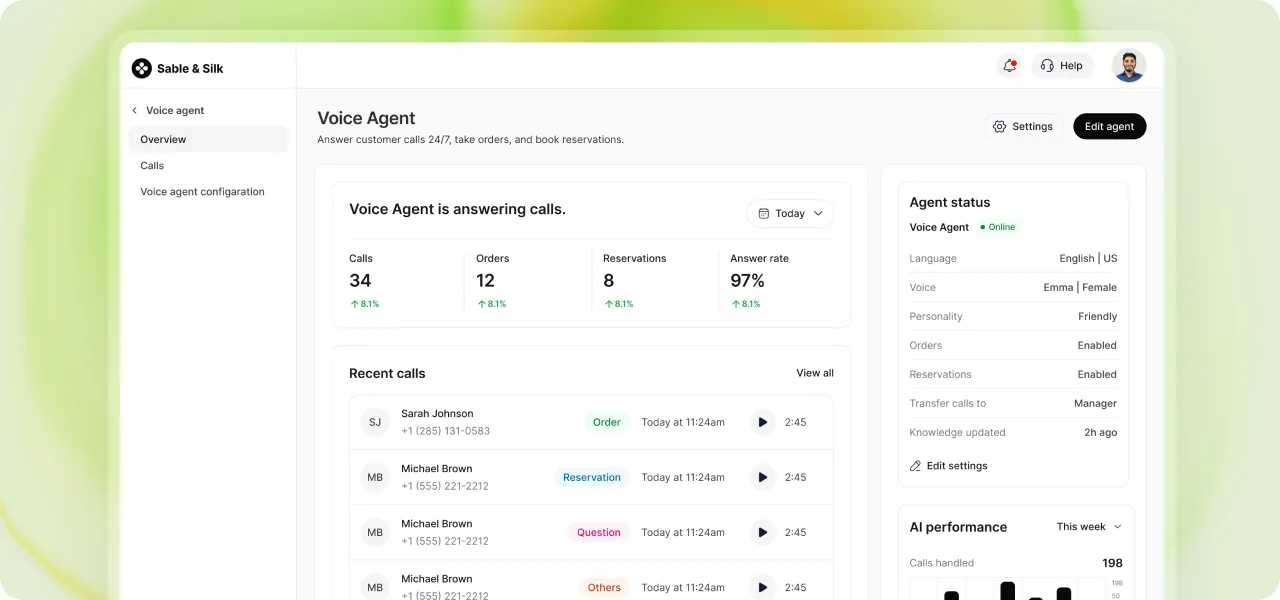Play the Reservation call recording

(x=763, y=477)
